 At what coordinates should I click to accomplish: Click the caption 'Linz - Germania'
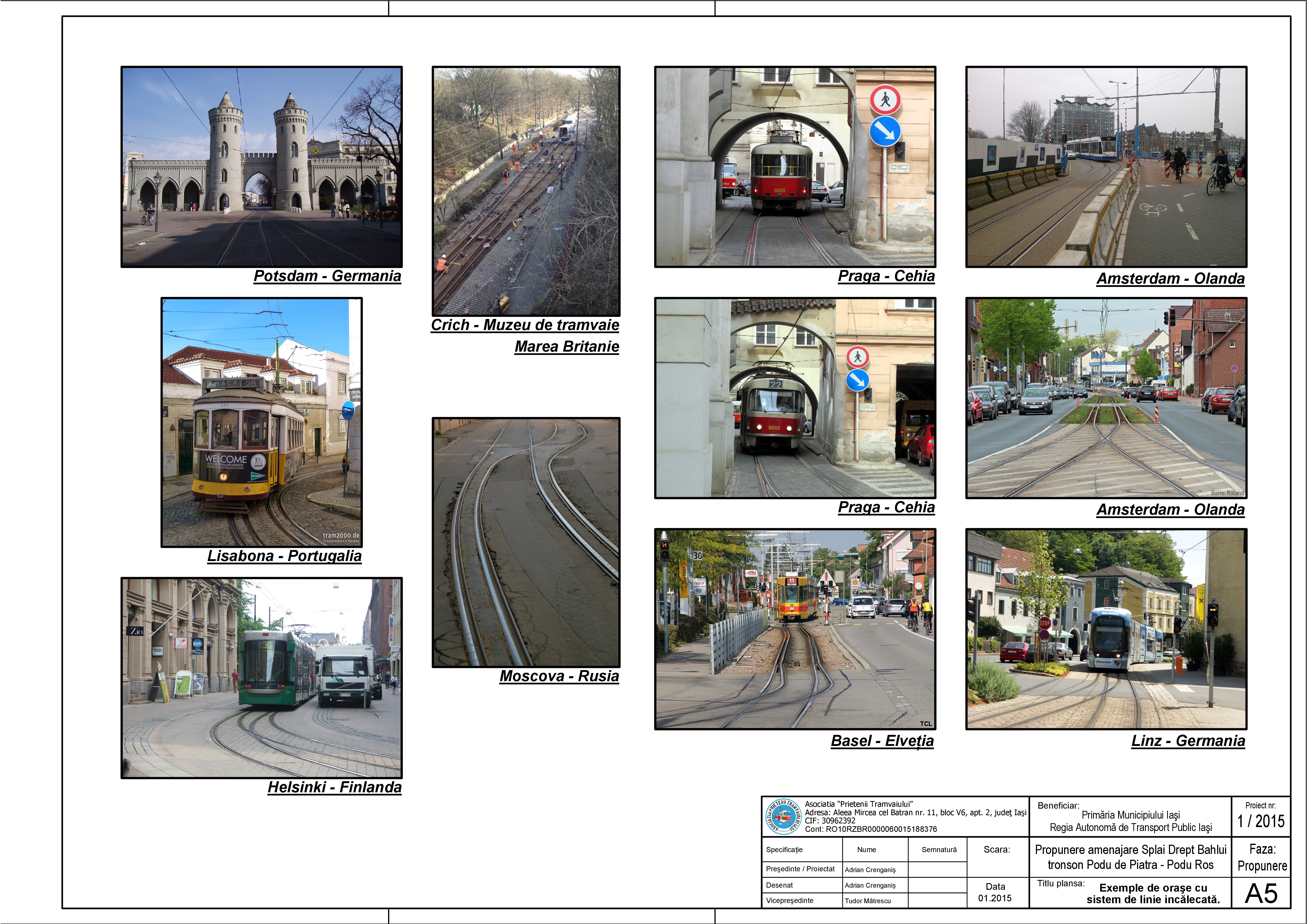point(1188,741)
